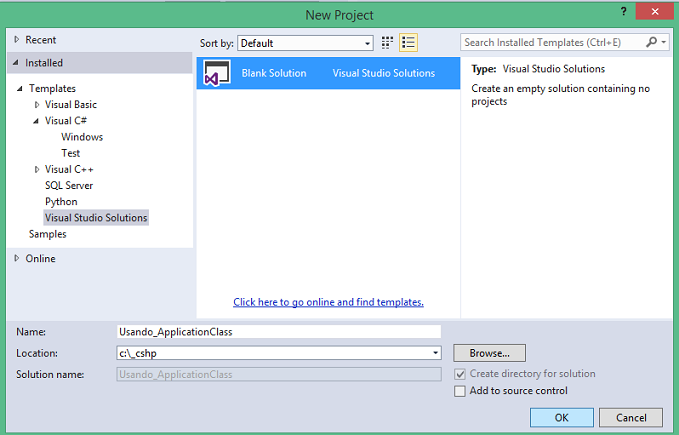Collapse the Visual C# node
This screenshot has height=435, width=679.
pyautogui.click(x=36, y=121)
